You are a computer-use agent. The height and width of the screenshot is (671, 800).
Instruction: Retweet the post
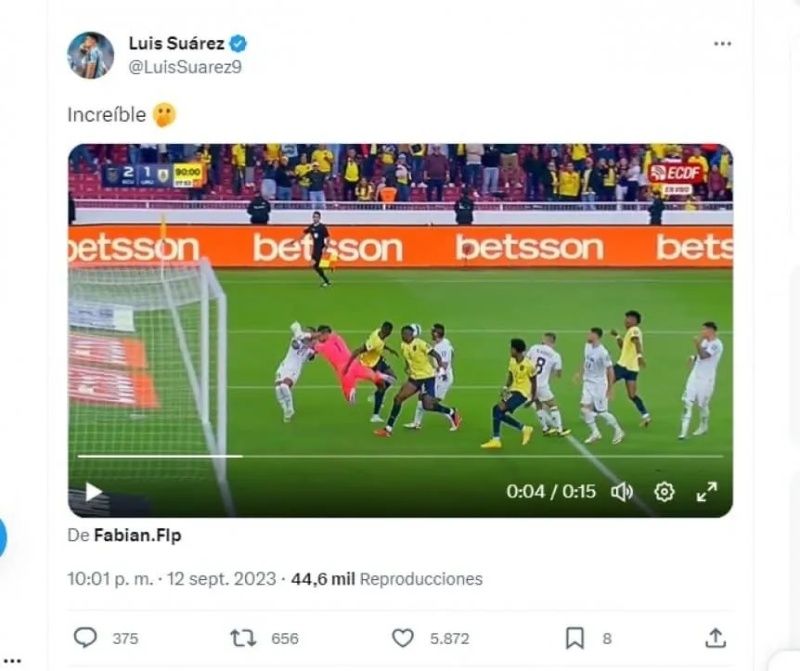[243, 638]
